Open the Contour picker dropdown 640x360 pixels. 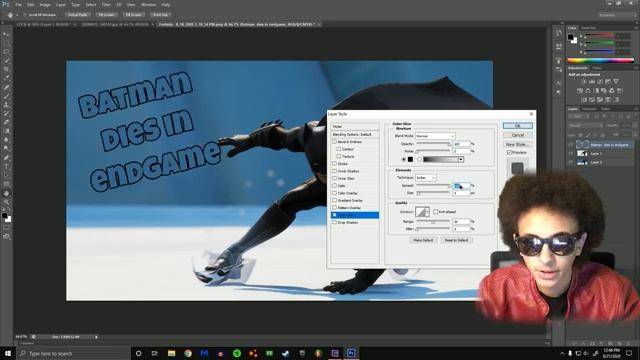pyautogui.click(x=427, y=212)
